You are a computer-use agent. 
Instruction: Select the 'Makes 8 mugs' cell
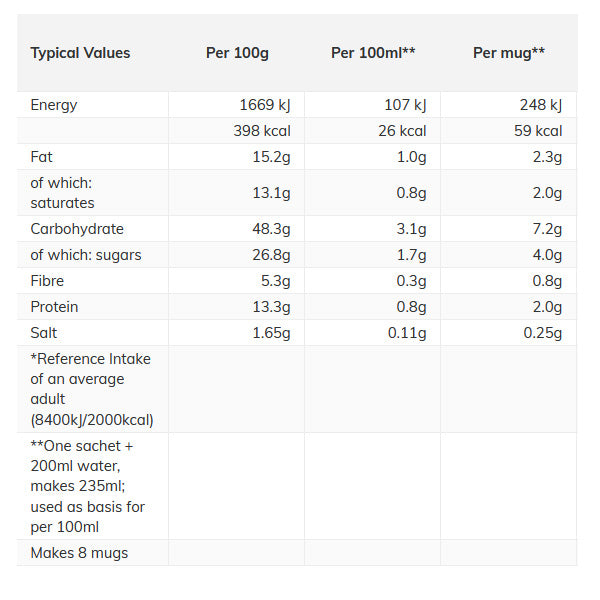[x=79, y=553]
